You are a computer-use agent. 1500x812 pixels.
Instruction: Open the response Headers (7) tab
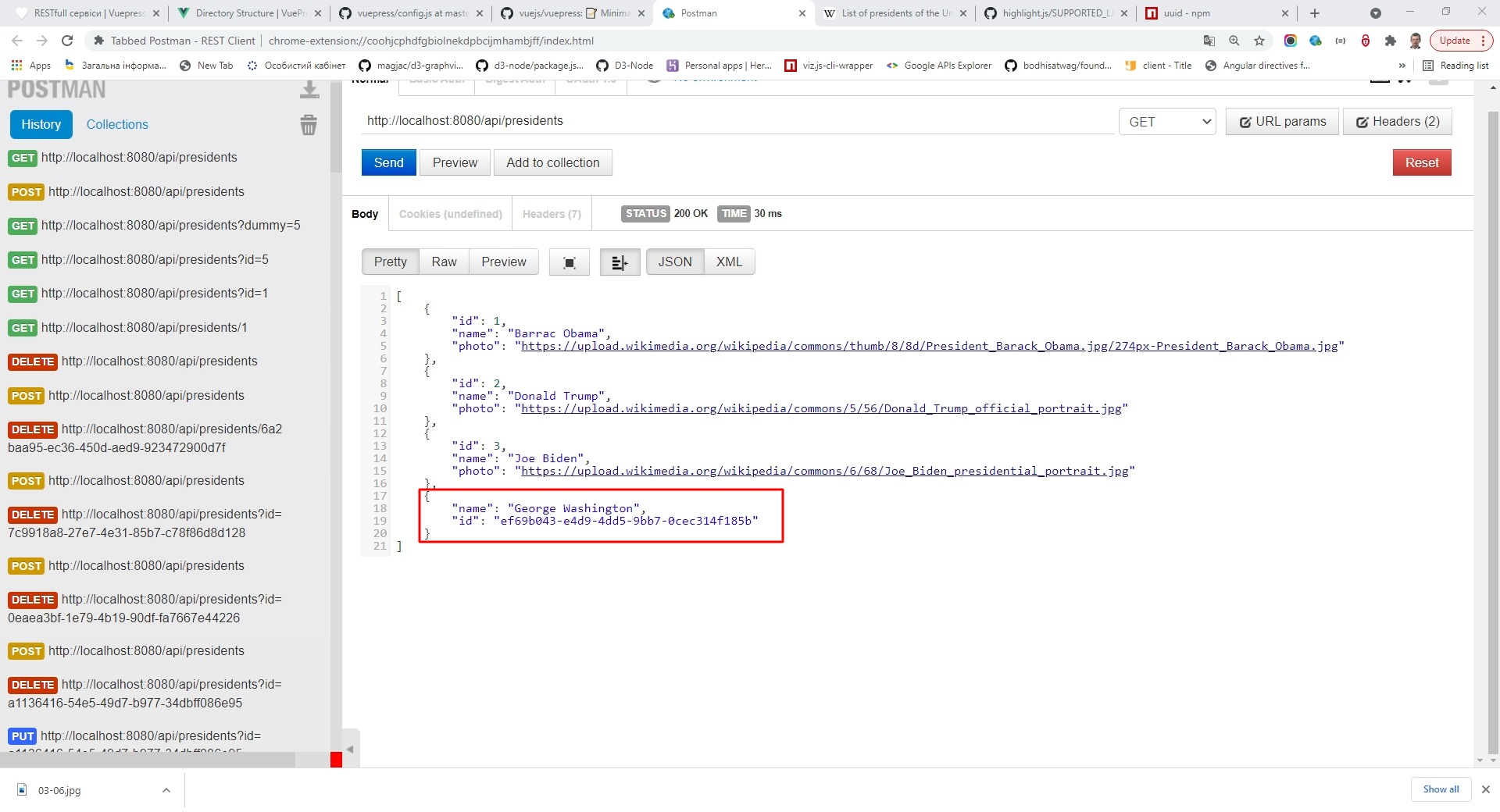point(552,214)
